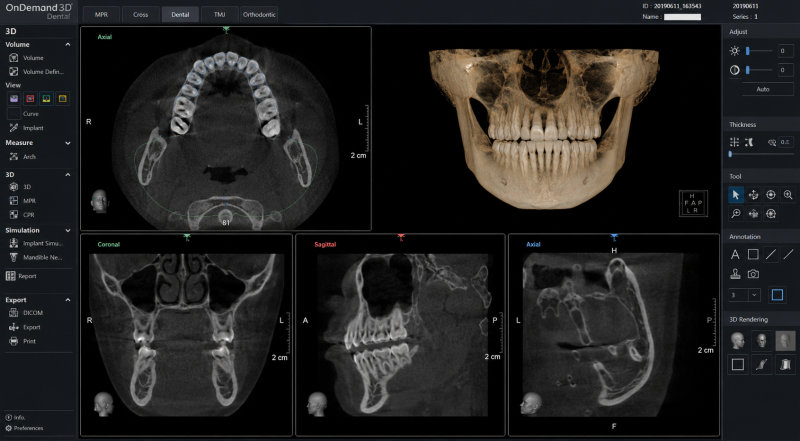Select the yellow view icon
Image resolution: width=800 pixels, height=441 pixels.
coord(63,99)
